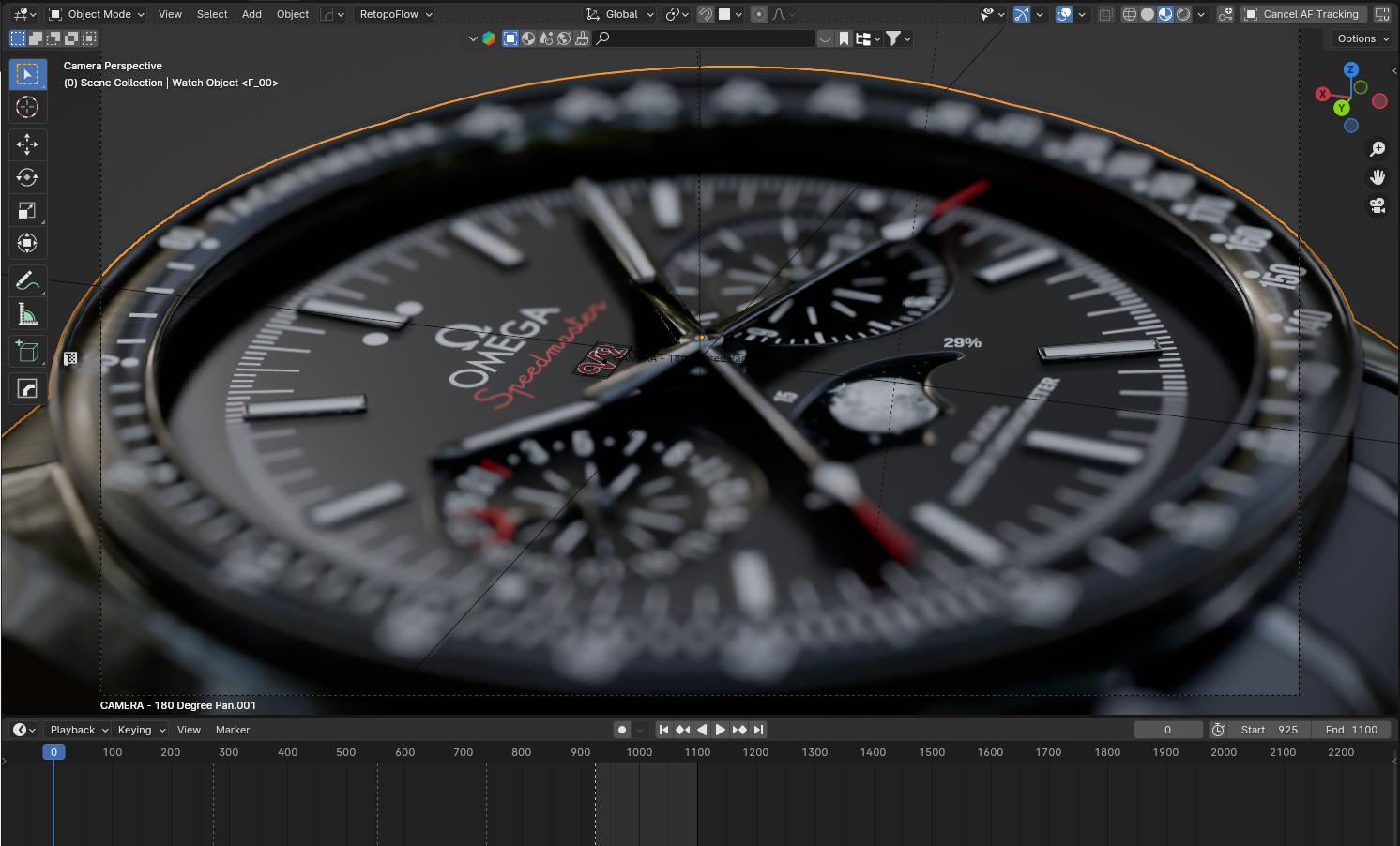Viewport: 1400px width, 846px height.
Task: Choose the Intersect selection mode icon
Action: 89,38
